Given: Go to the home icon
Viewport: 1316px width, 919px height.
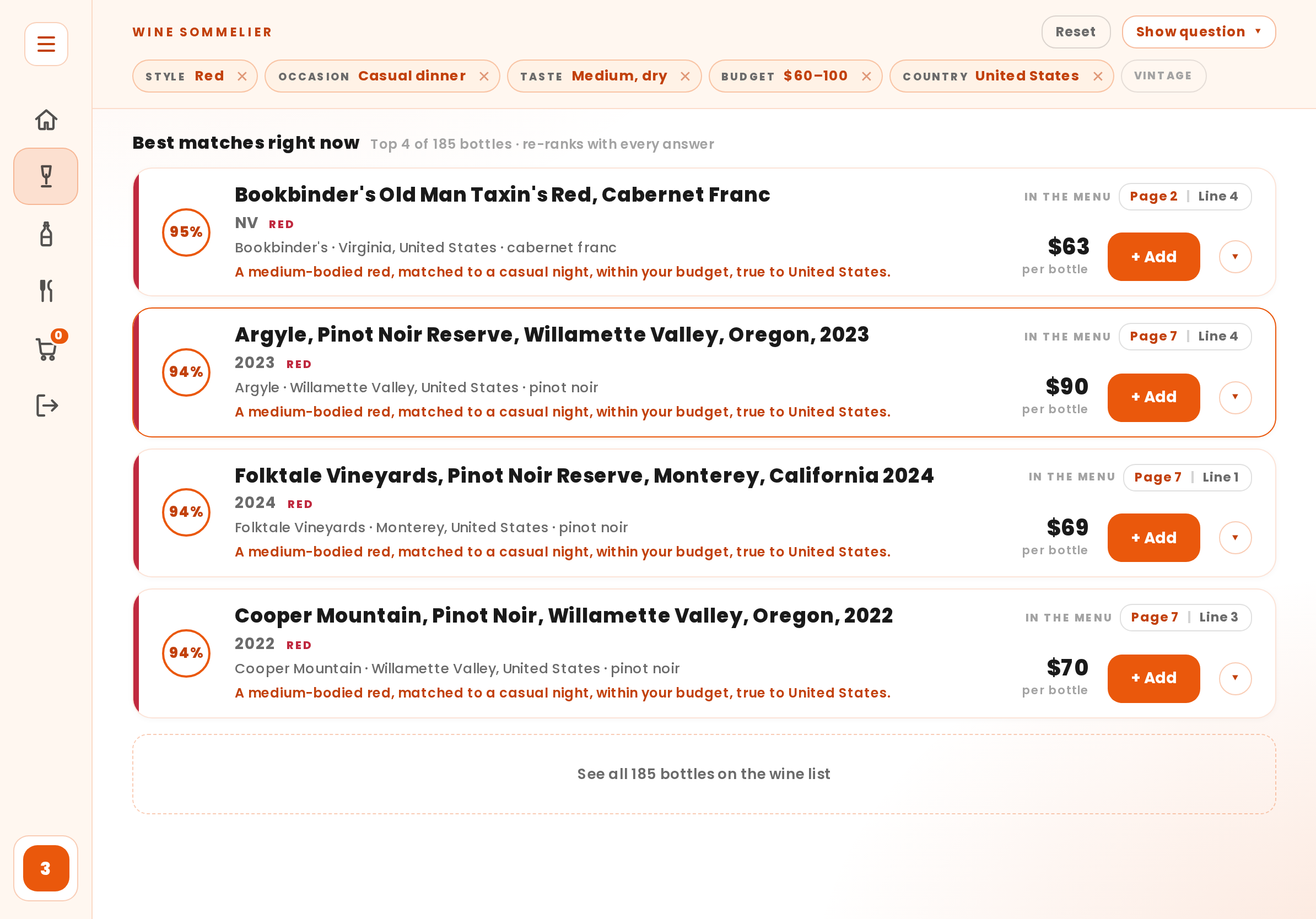Looking at the screenshot, I should 46,120.
